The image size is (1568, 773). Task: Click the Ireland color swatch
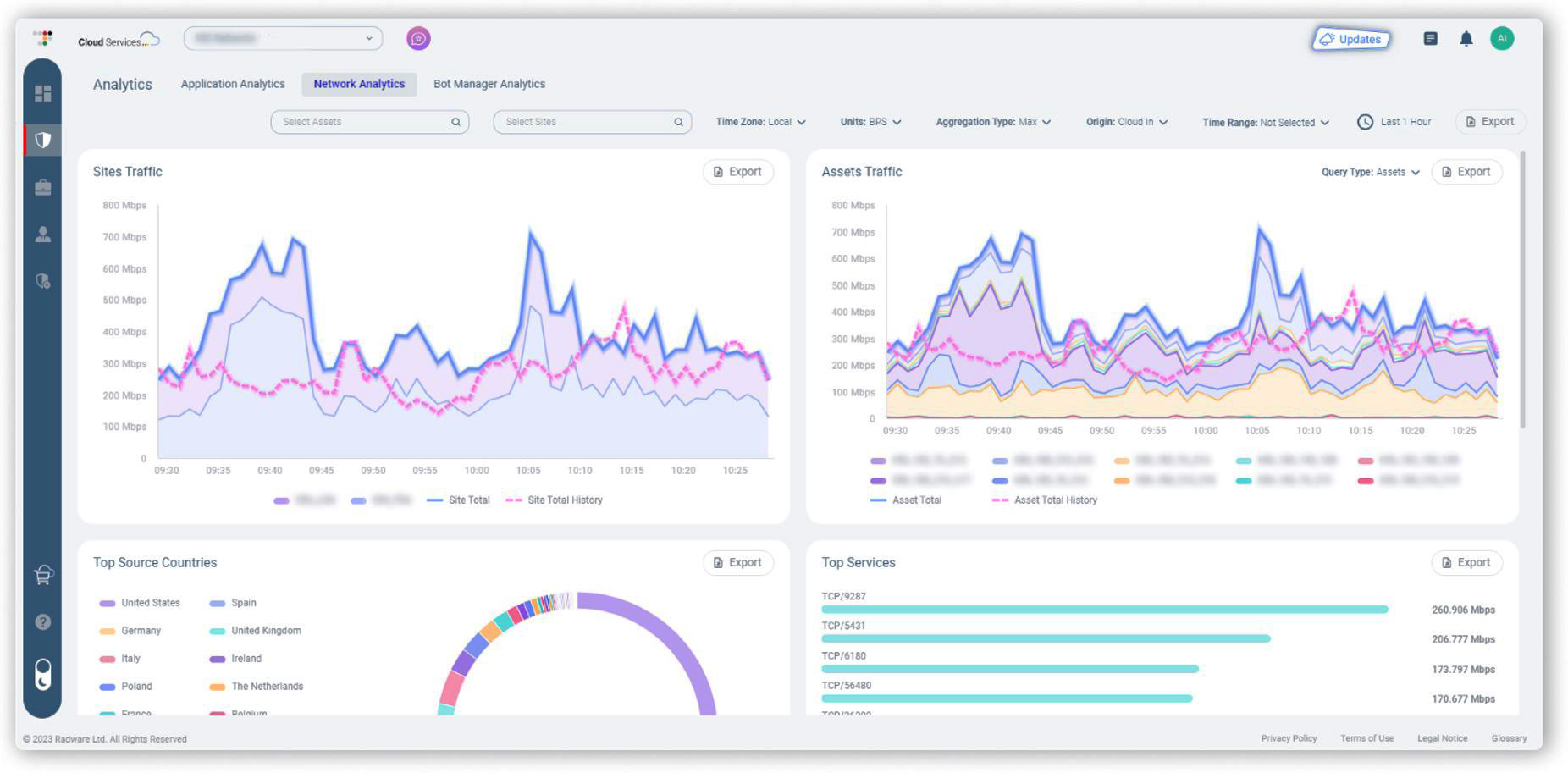point(218,659)
